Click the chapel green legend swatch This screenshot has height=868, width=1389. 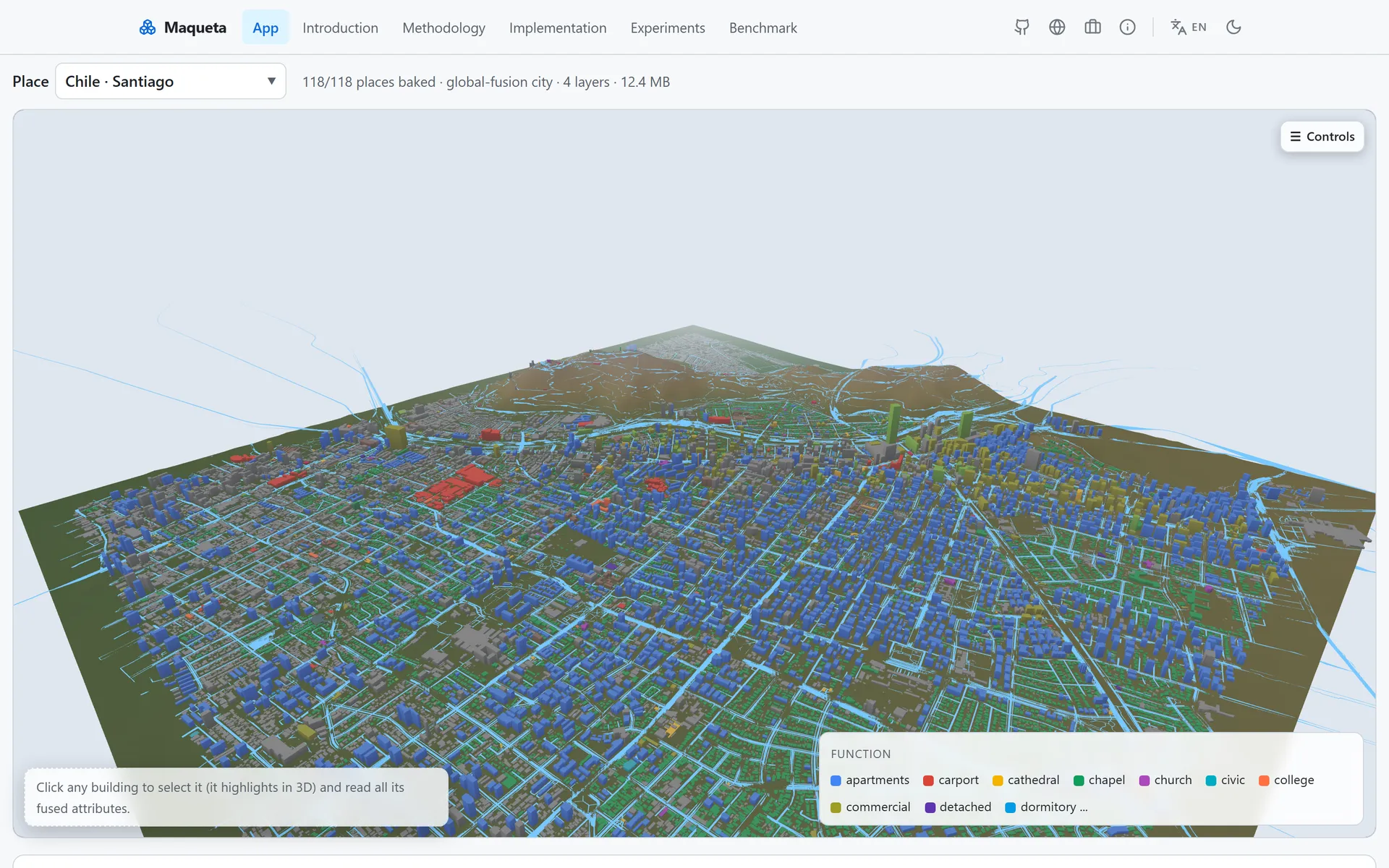[x=1079, y=780]
